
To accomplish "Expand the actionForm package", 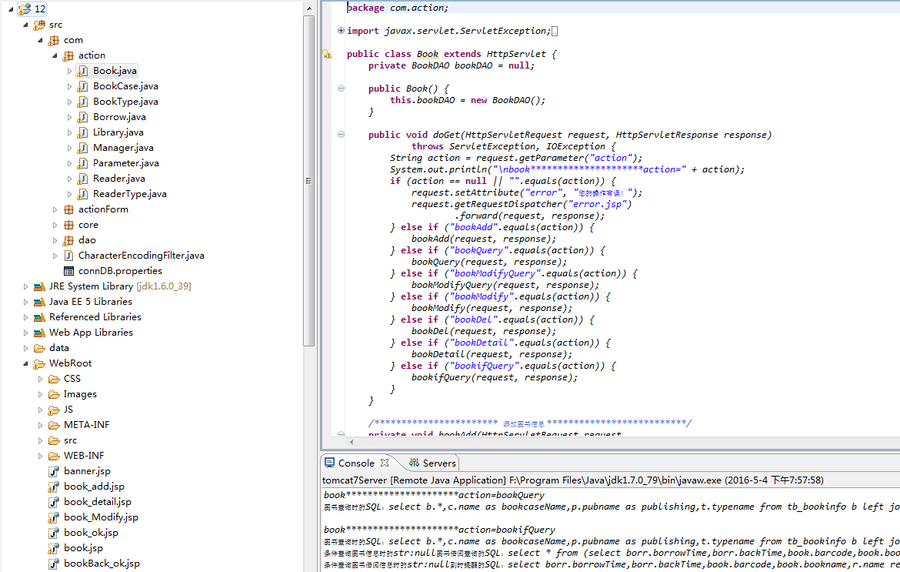I will (x=55, y=210).
